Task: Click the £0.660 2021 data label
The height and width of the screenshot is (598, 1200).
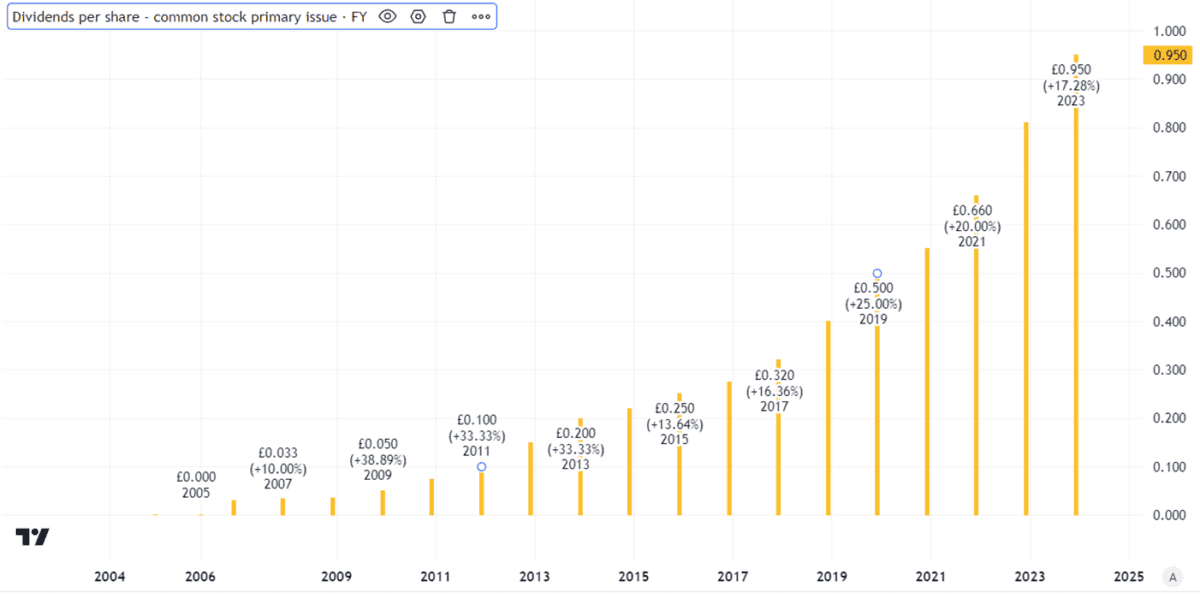Action: (975, 226)
